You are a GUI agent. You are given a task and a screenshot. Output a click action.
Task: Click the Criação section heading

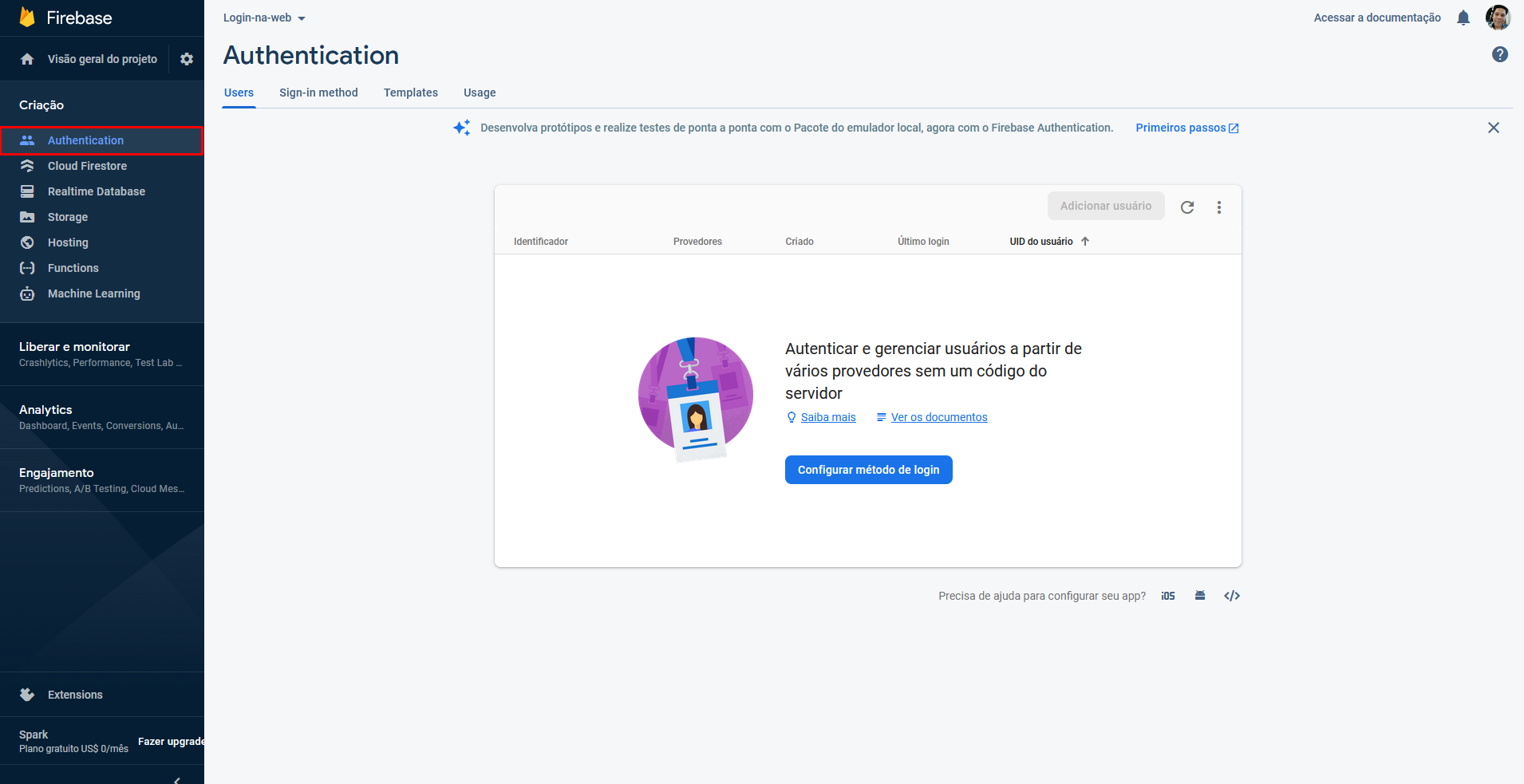tap(41, 105)
